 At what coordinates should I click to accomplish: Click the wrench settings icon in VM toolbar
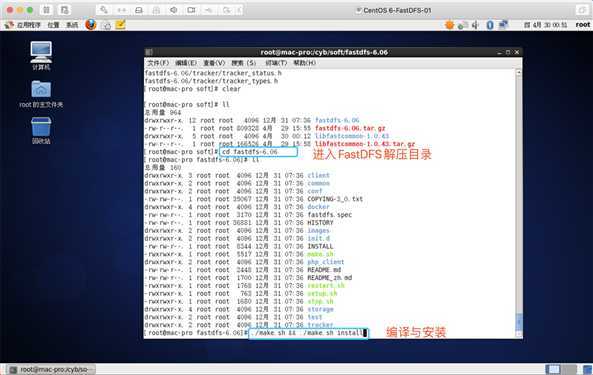click(x=104, y=10)
